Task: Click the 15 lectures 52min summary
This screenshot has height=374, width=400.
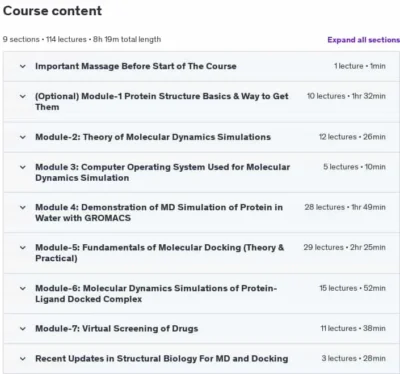Action: point(352,288)
